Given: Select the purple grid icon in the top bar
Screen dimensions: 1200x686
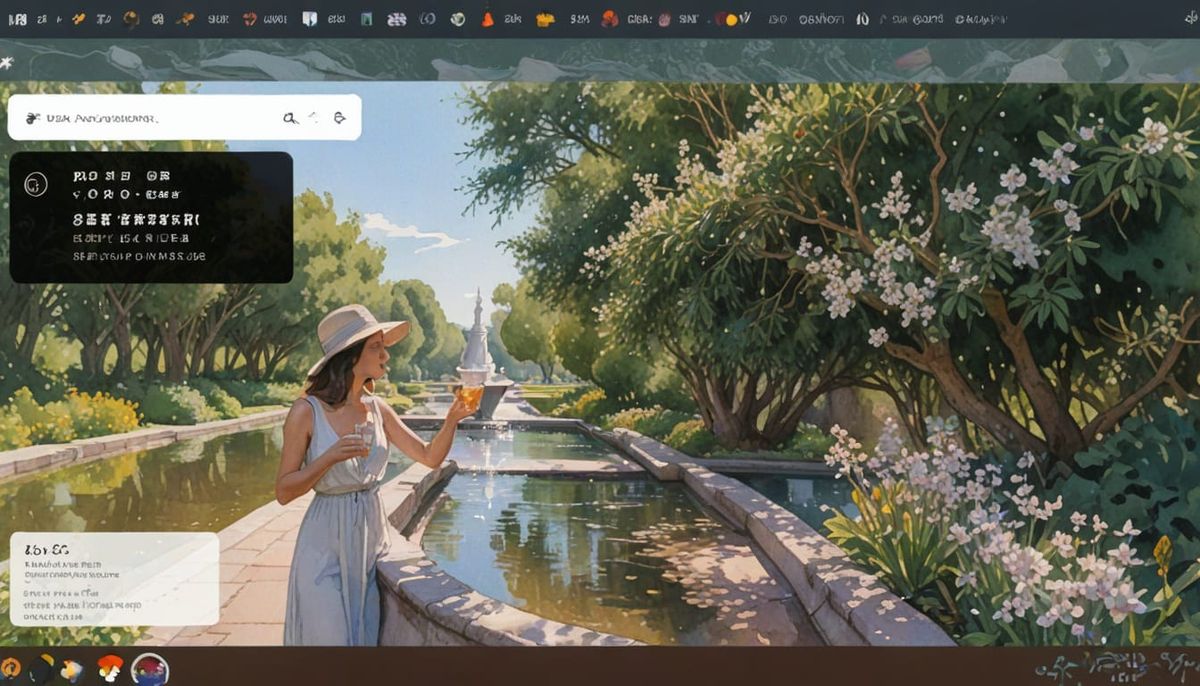Looking at the screenshot, I should tap(396, 18).
